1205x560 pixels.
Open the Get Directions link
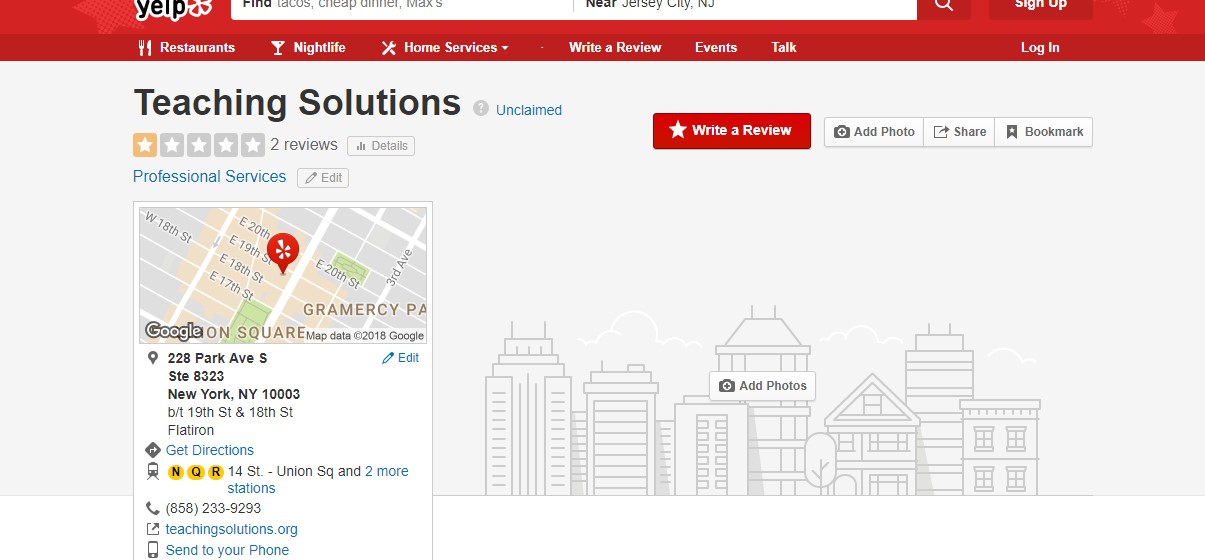coord(210,450)
